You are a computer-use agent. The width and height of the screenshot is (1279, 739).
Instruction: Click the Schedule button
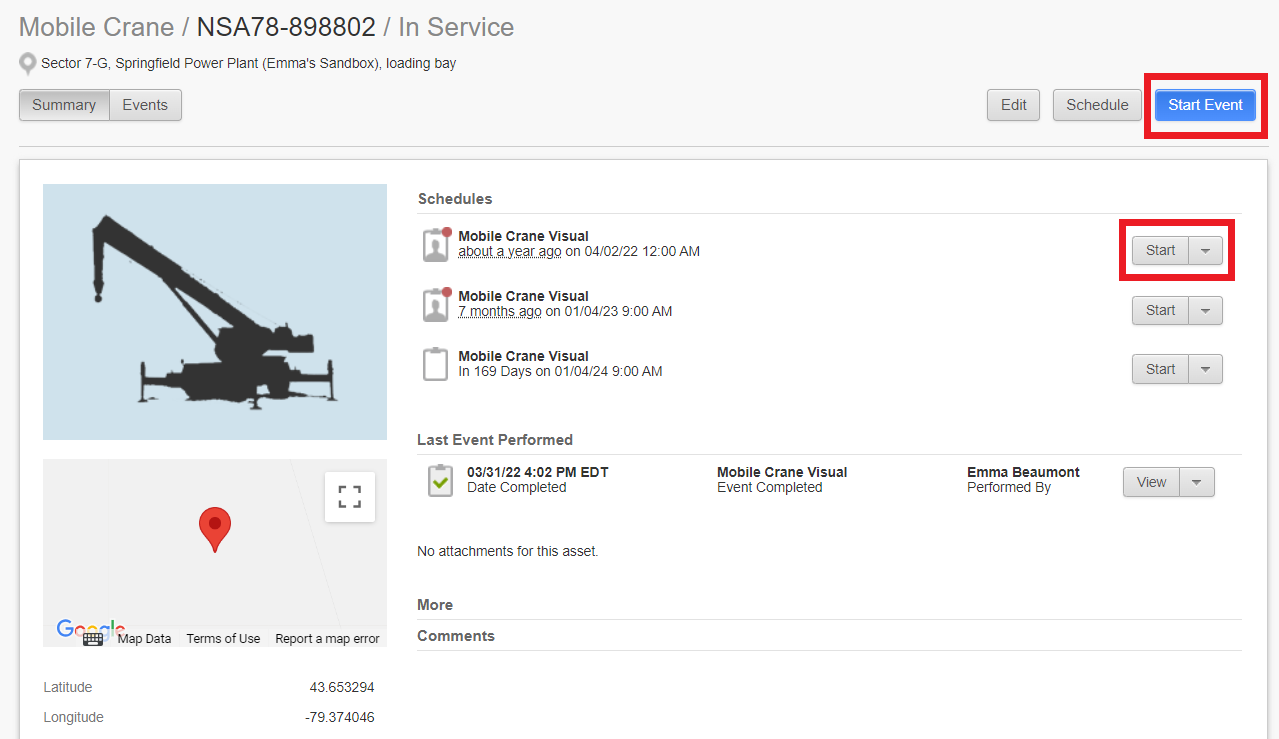pyautogui.click(x=1097, y=105)
